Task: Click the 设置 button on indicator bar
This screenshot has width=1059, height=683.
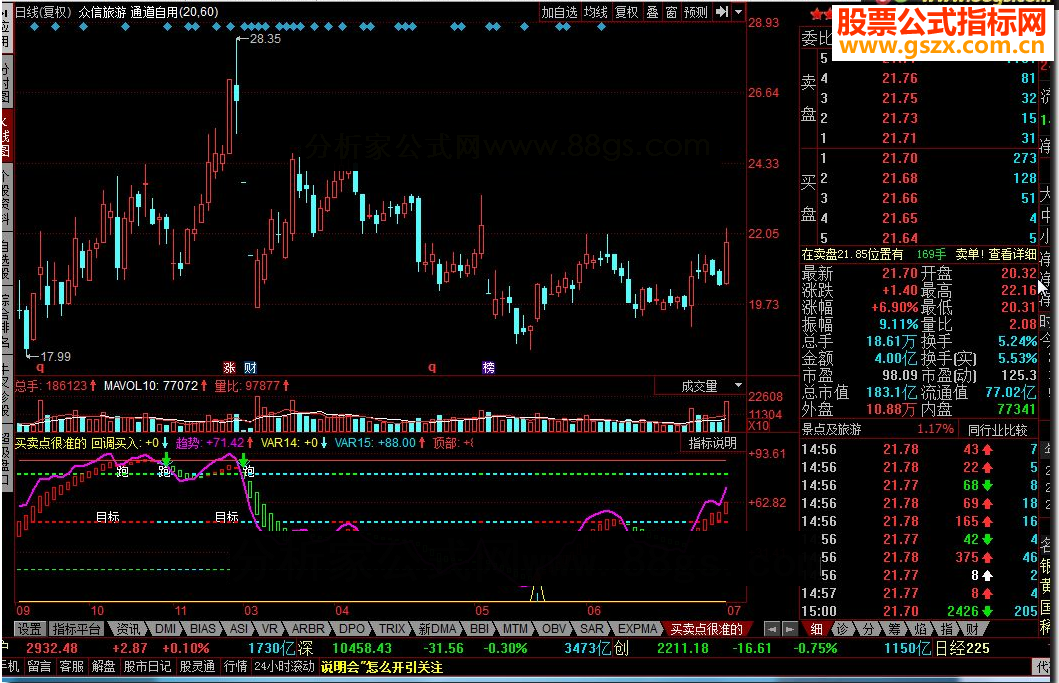Action: (30, 629)
